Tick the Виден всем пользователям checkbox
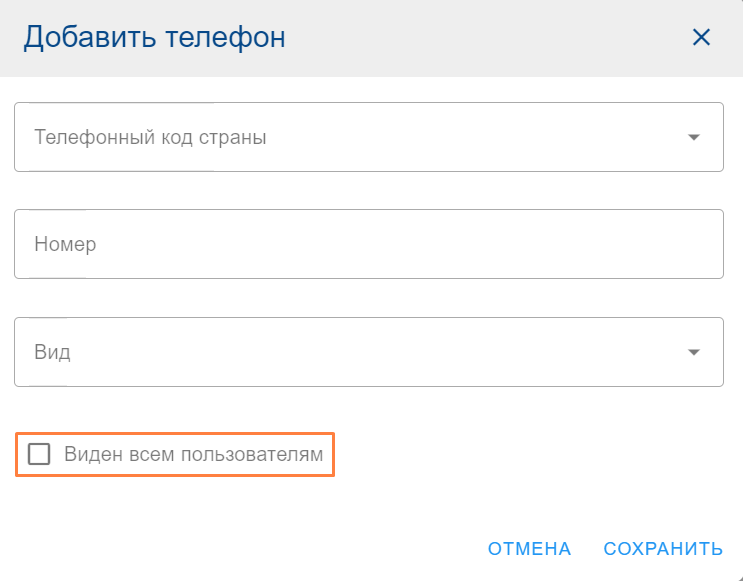Image resolution: width=743 pixels, height=581 pixels. (39, 454)
